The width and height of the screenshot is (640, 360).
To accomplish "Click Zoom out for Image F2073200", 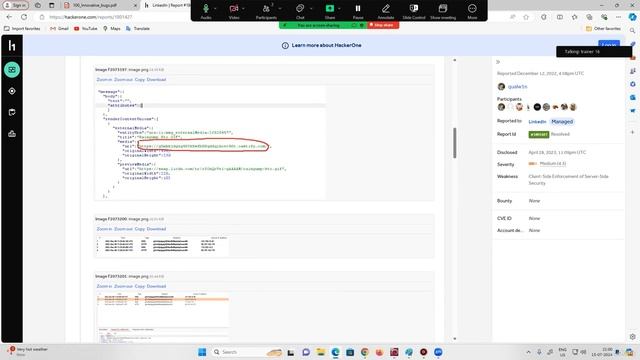I will click(x=124, y=229).
